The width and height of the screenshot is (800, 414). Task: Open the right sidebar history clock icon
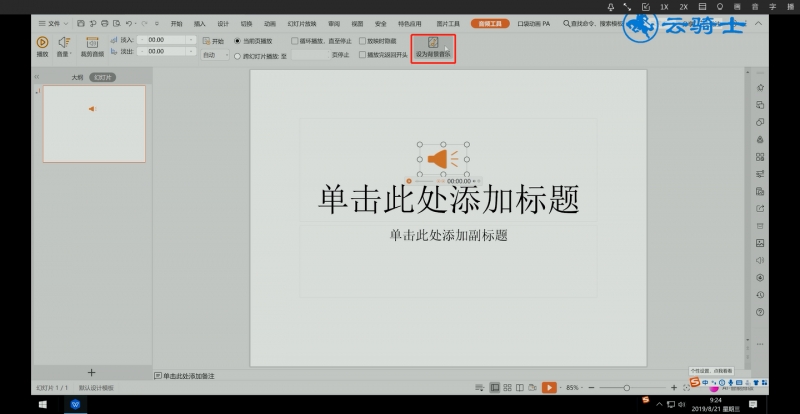pos(760,295)
